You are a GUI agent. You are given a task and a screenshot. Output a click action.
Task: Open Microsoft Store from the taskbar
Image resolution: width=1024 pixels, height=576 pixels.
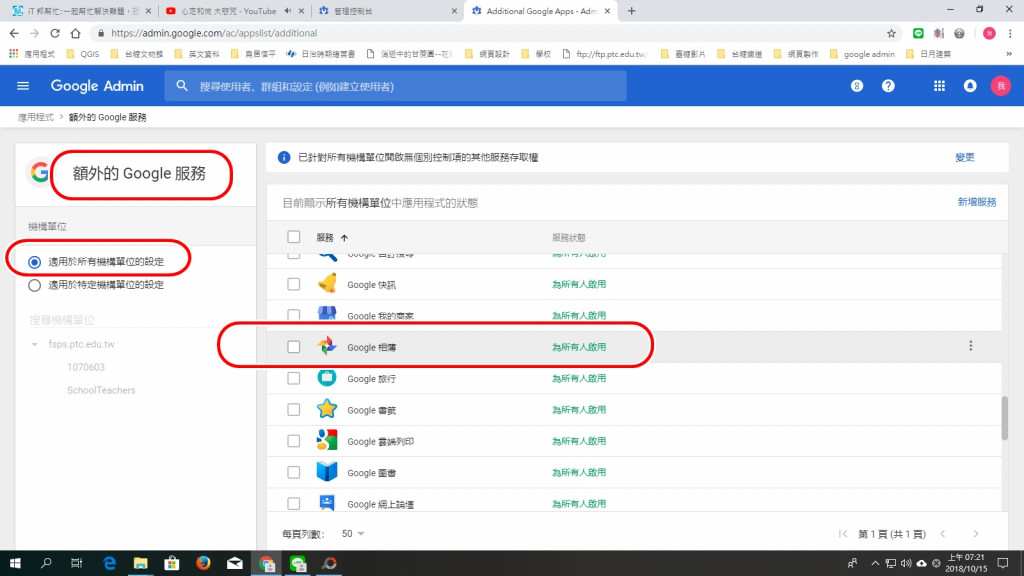(172, 563)
